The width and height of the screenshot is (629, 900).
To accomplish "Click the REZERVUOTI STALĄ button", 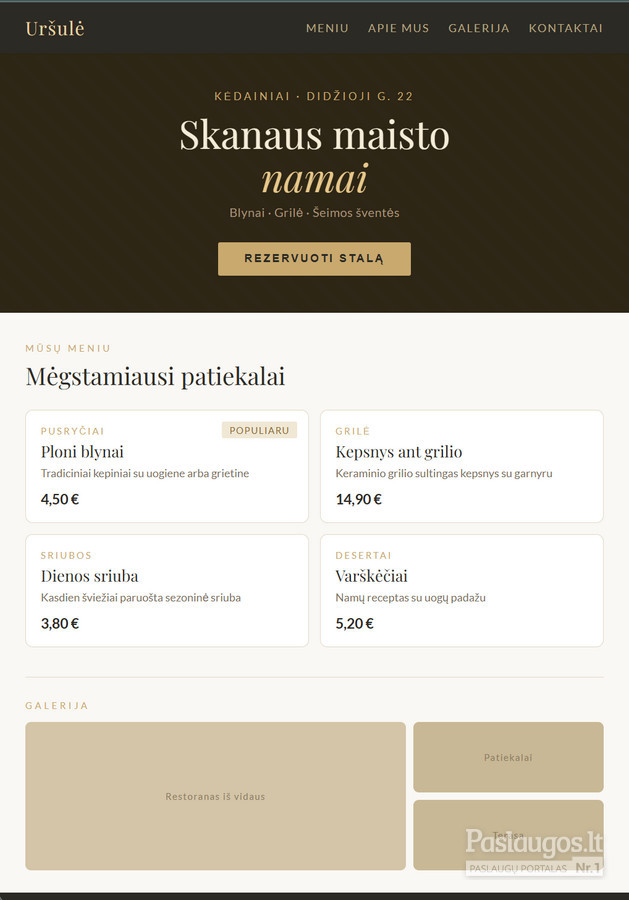I will [x=314, y=258].
